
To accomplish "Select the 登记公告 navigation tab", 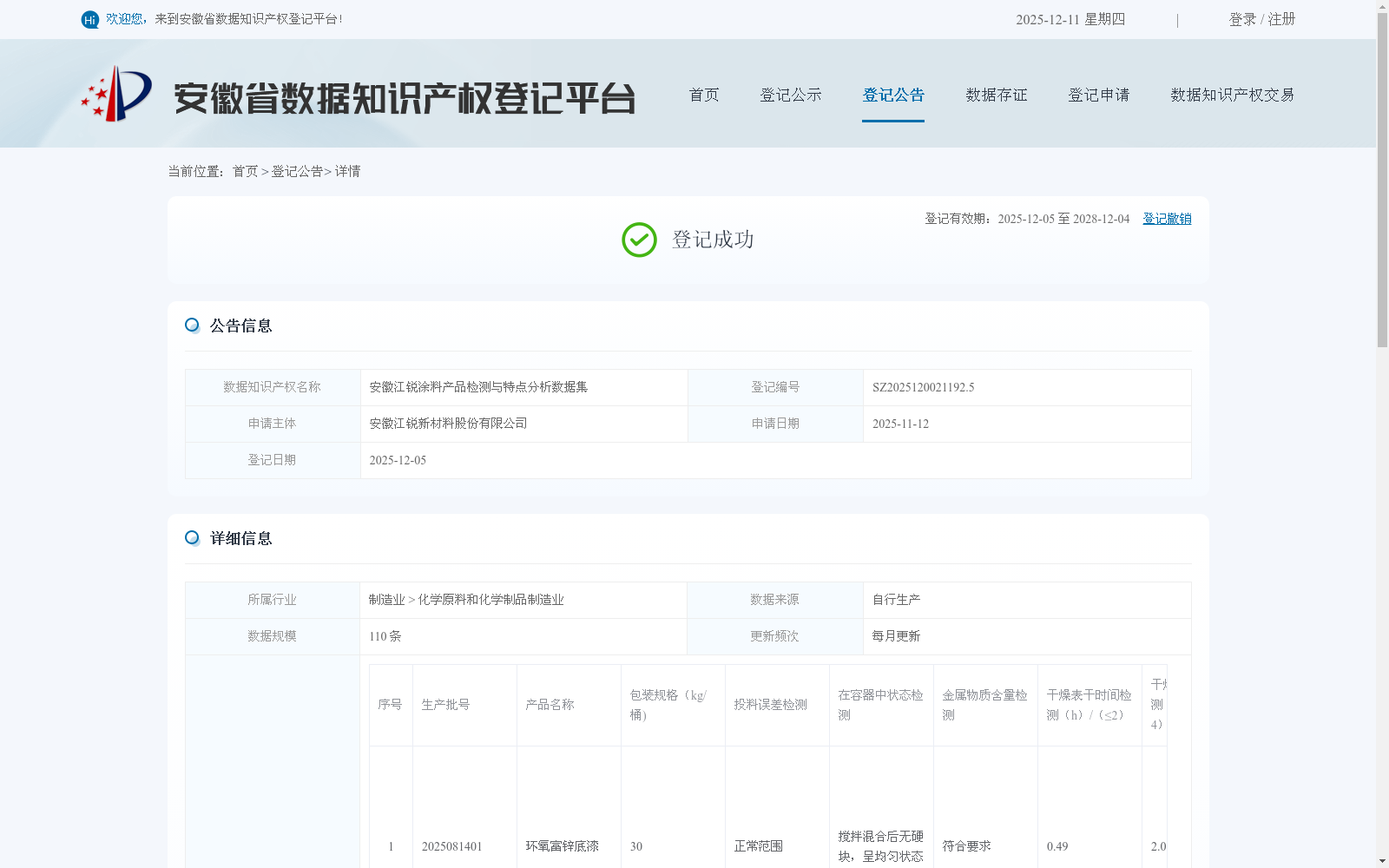I will (893, 95).
